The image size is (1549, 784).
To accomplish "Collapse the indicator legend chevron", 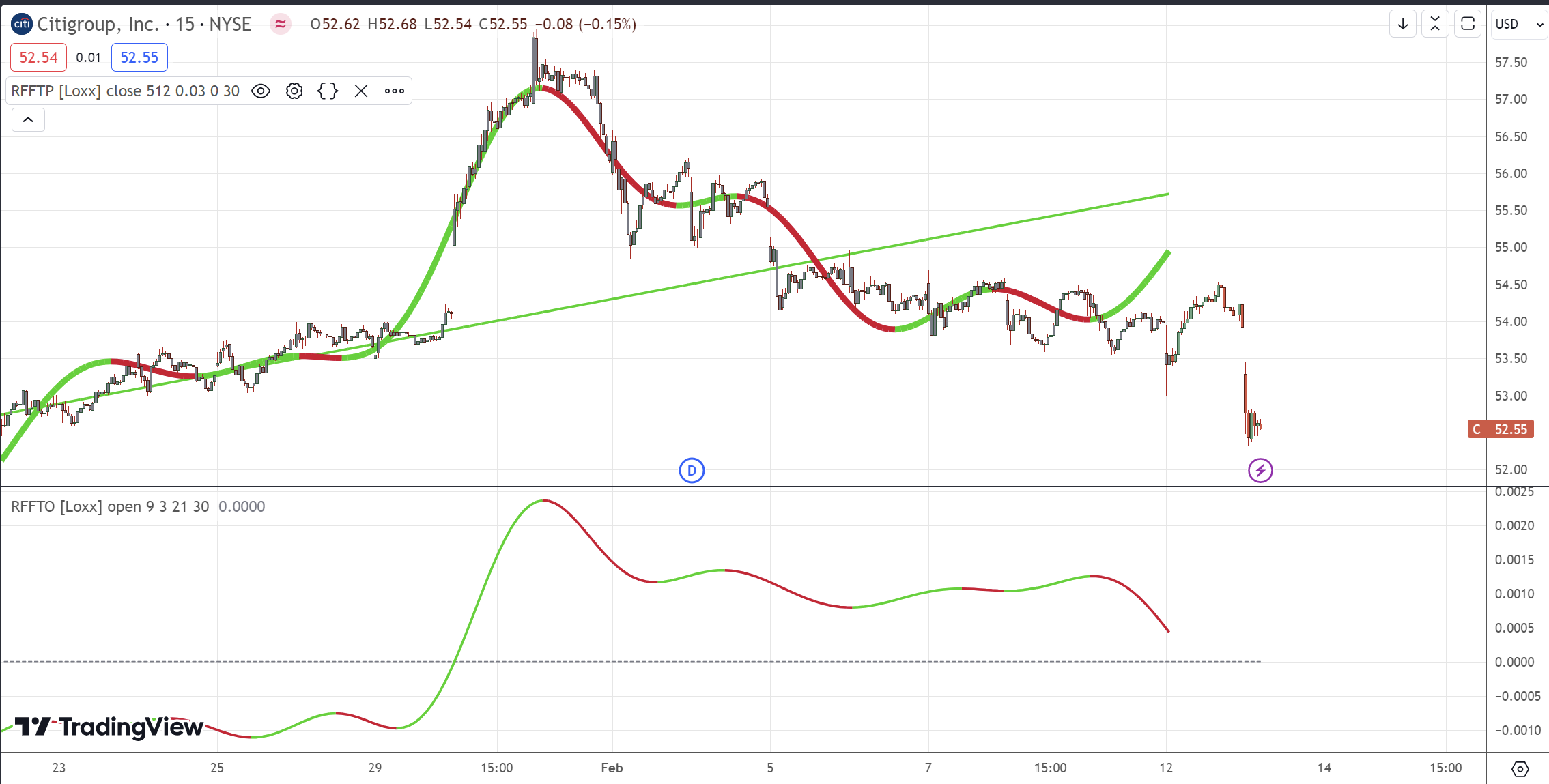I will tap(28, 120).
